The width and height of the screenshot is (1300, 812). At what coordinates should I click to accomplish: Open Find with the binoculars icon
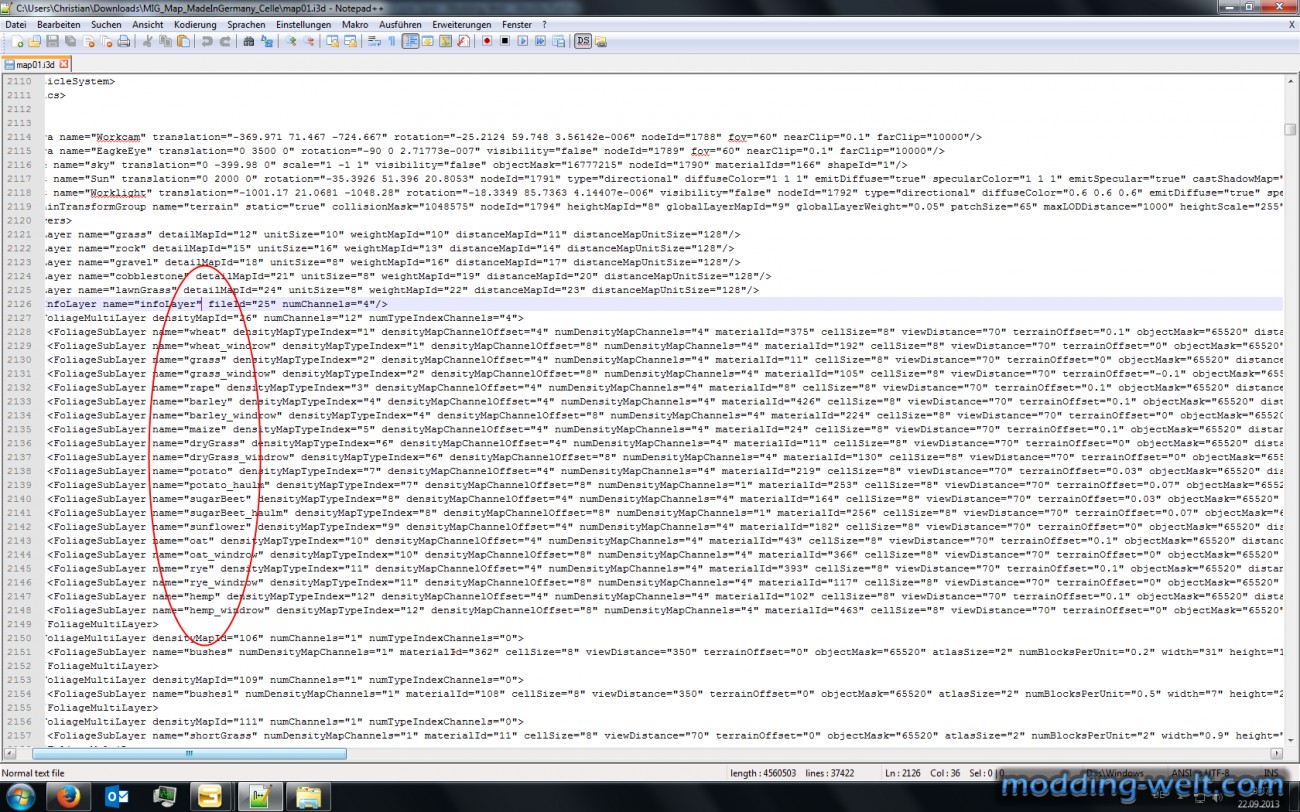(248, 42)
